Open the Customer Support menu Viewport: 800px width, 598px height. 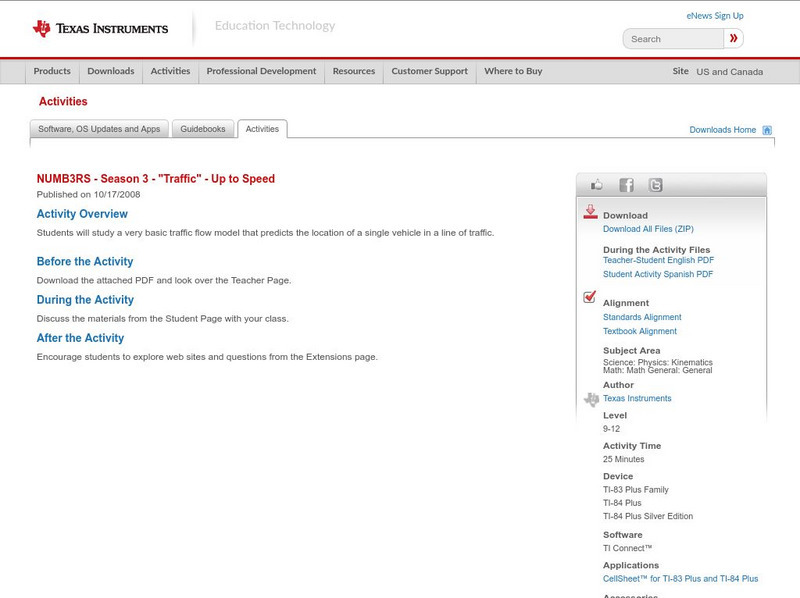(429, 72)
